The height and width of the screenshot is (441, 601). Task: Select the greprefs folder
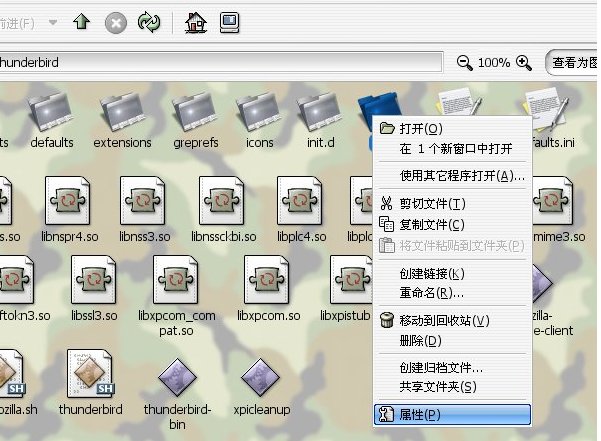point(195,120)
